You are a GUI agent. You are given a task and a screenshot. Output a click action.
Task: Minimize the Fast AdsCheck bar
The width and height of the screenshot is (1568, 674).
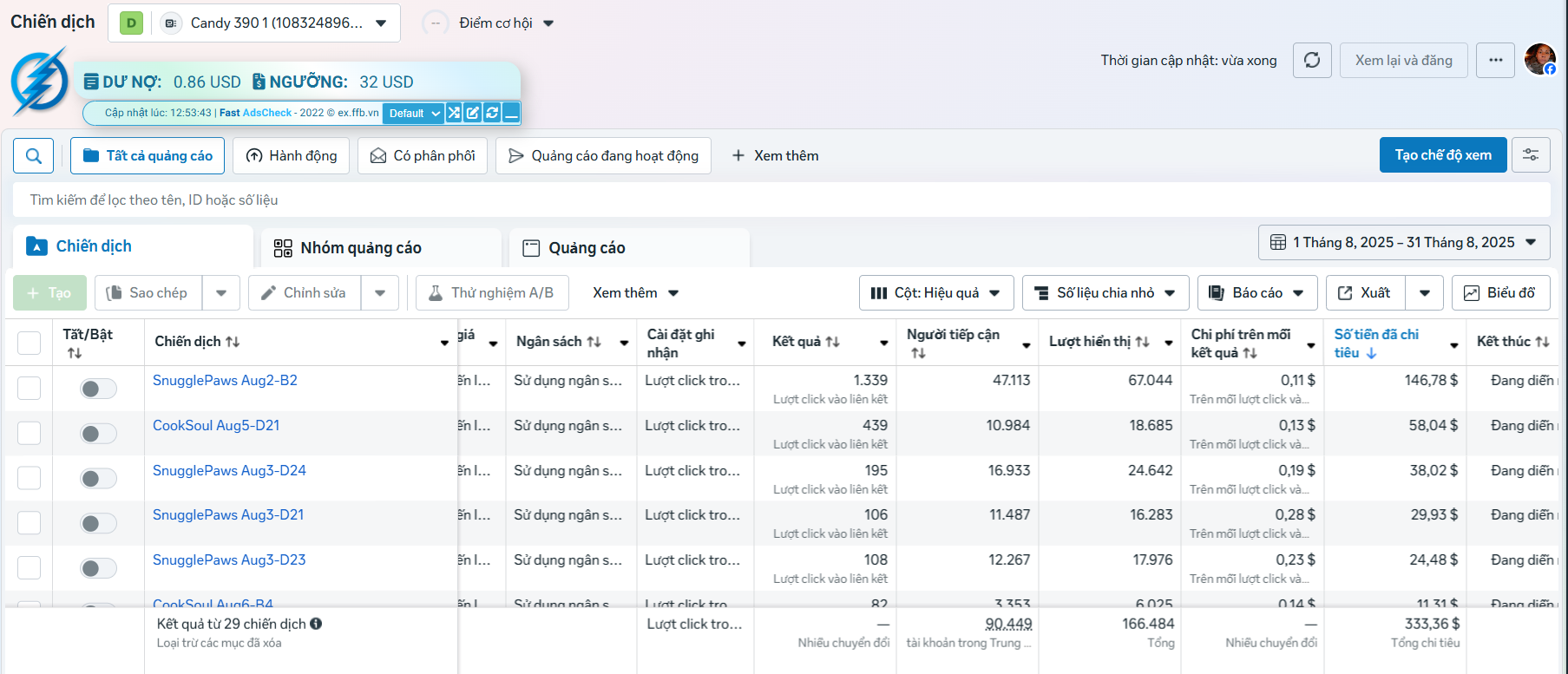511,113
